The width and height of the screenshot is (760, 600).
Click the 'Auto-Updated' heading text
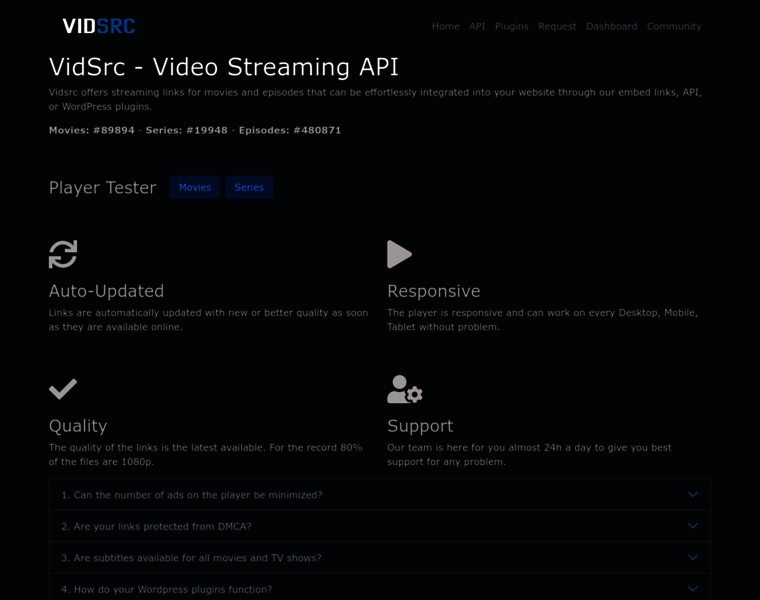tap(106, 291)
